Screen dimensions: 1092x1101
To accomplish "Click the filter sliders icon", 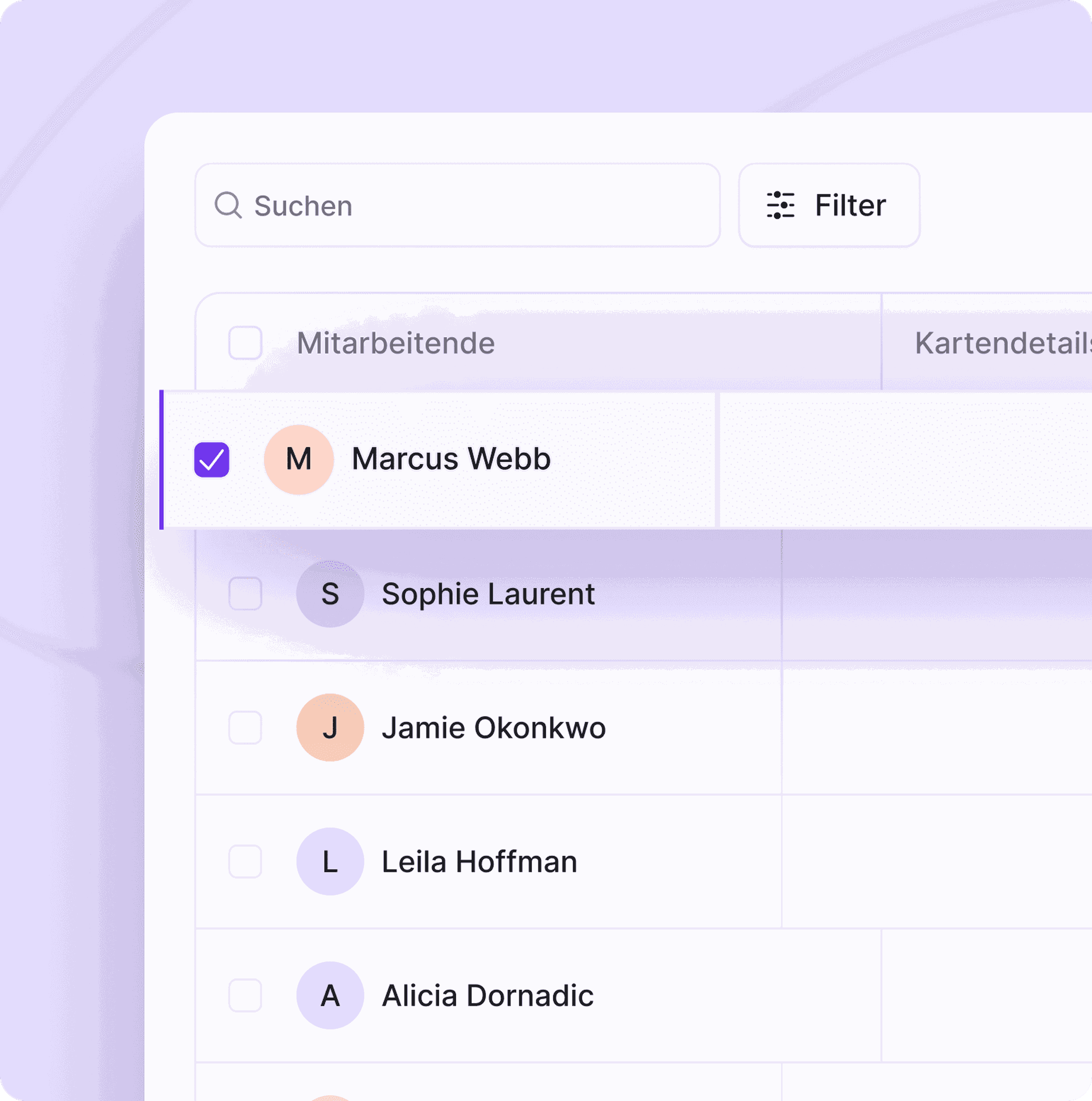I will coord(780,205).
